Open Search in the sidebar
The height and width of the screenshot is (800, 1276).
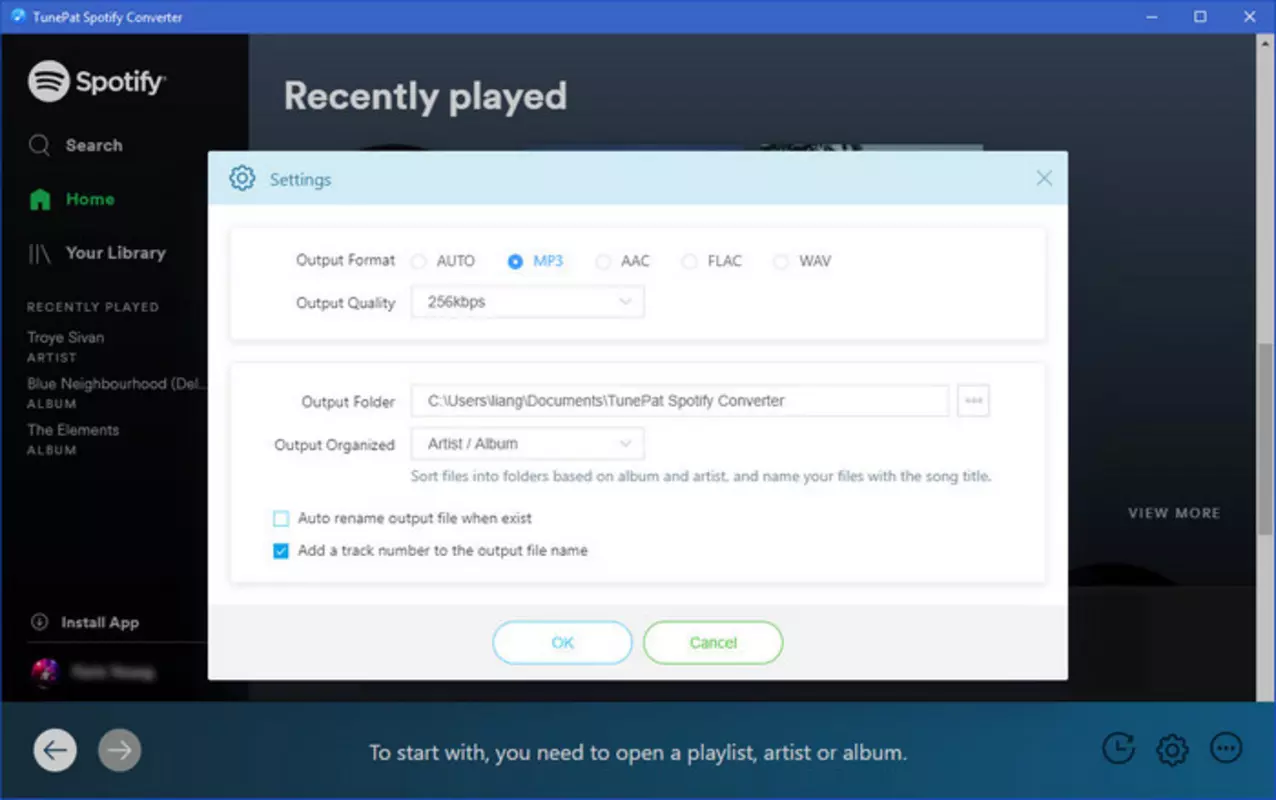[94, 145]
